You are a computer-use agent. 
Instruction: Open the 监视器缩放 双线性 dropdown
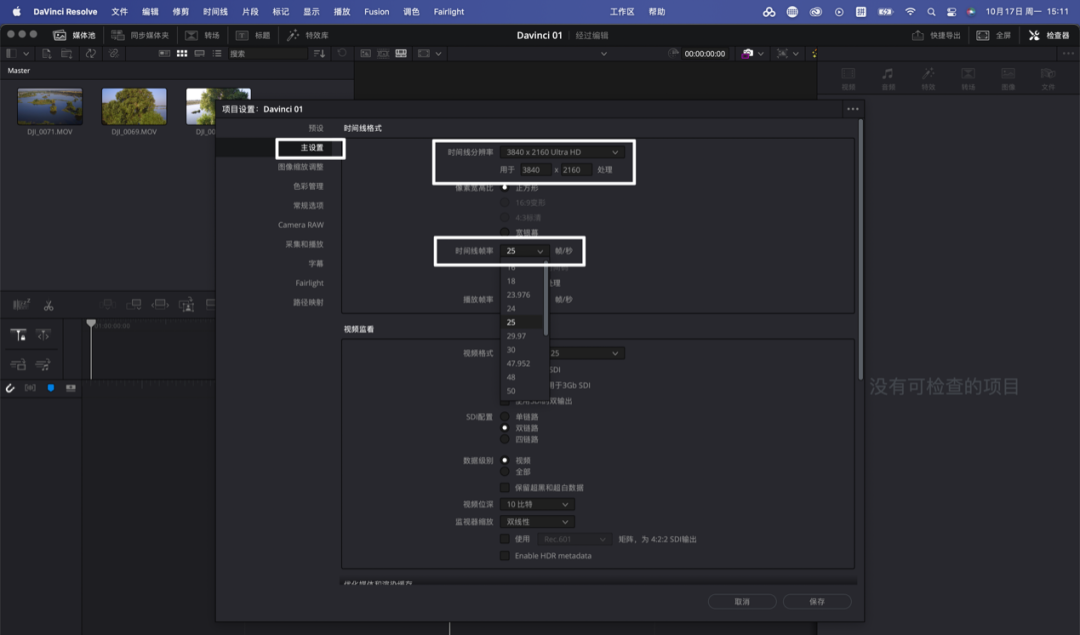[x=537, y=521]
